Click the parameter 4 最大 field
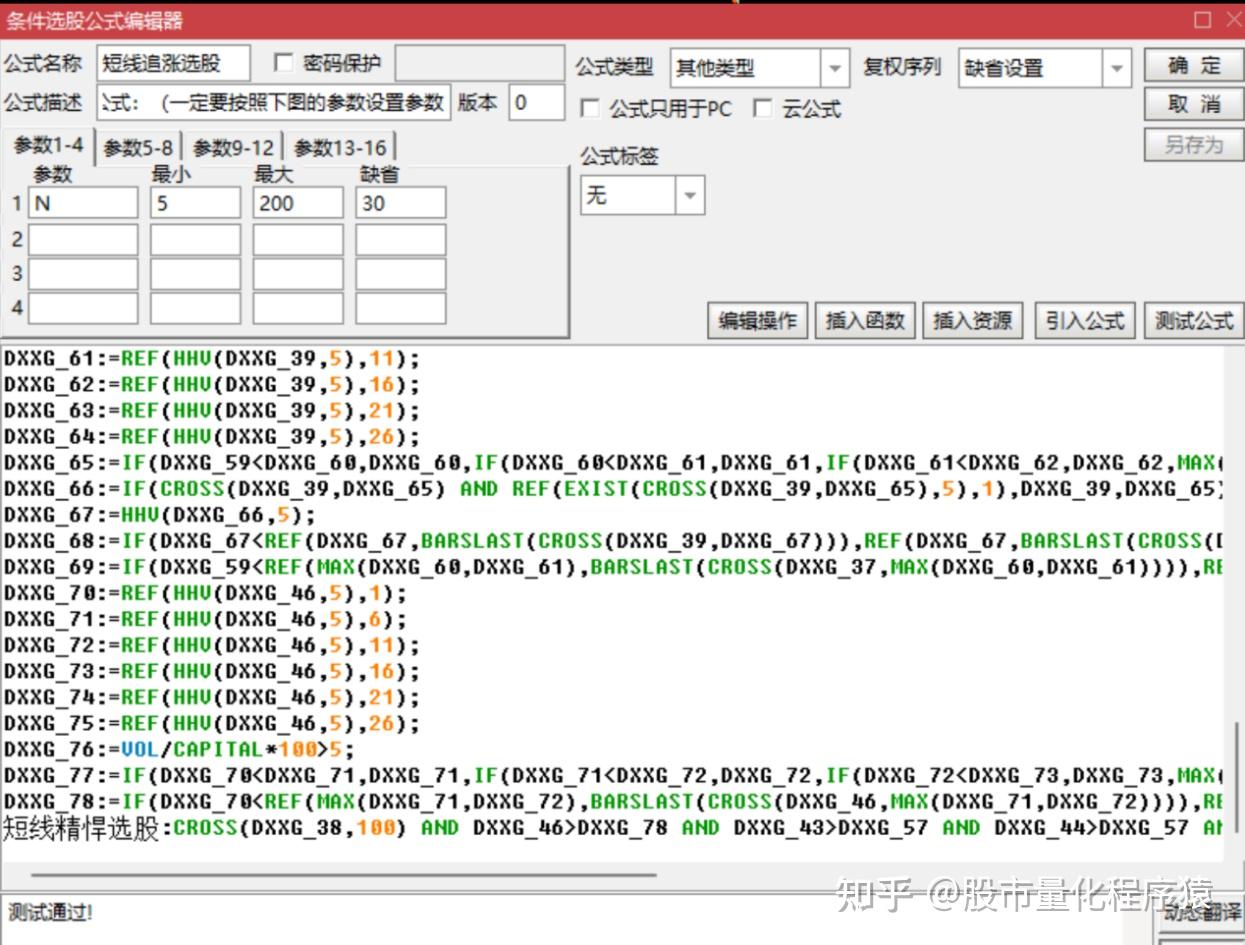1245x945 pixels. (298, 308)
